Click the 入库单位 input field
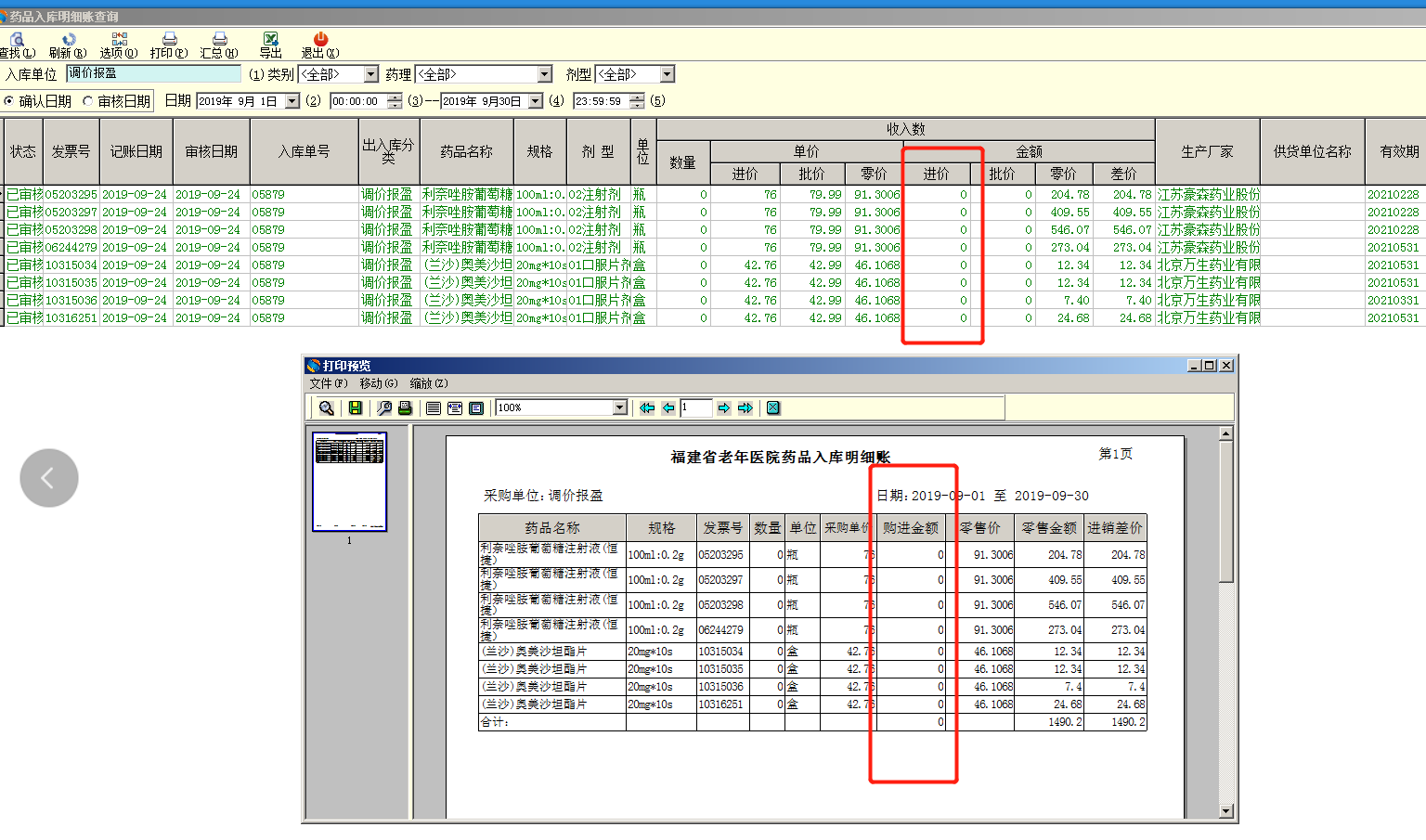This screenshot has height=840, width=1426. (x=153, y=73)
